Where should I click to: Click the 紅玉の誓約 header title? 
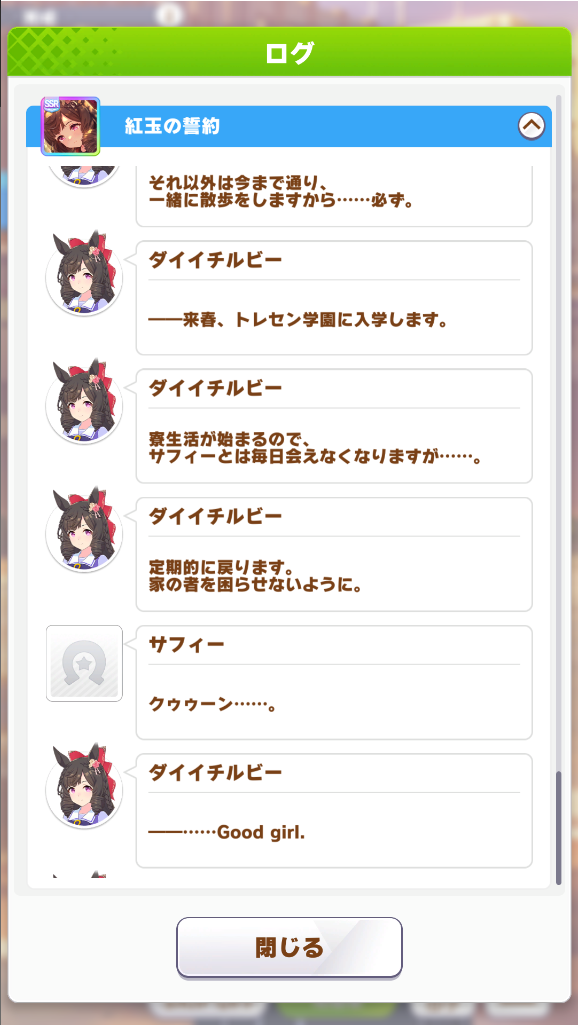(172, 127)
